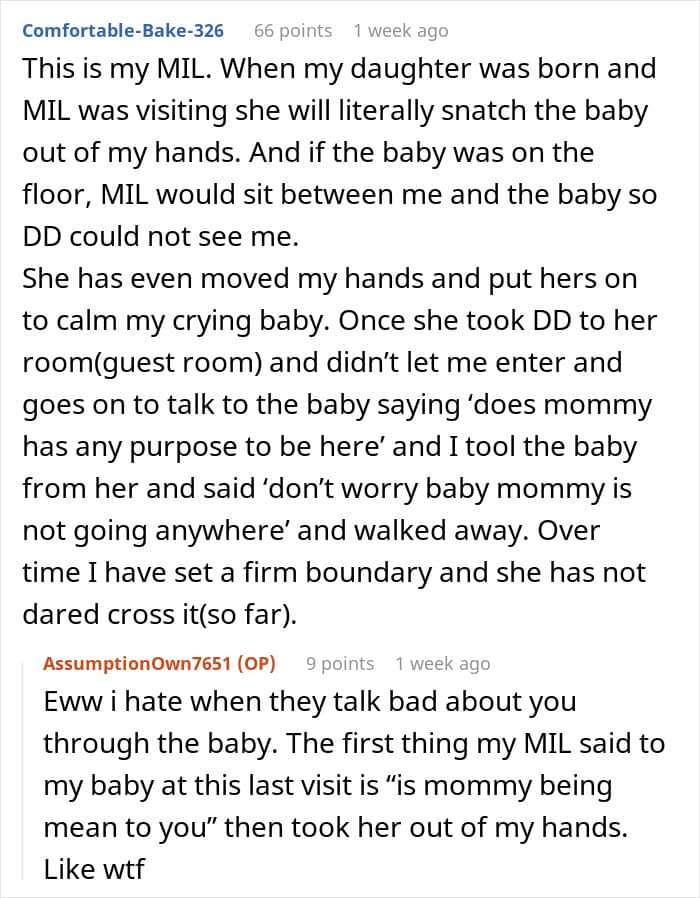Viewport: 700px width, 898px height.
Task: Click the 'Like wtf' line
Action: [x=94, y=869]
